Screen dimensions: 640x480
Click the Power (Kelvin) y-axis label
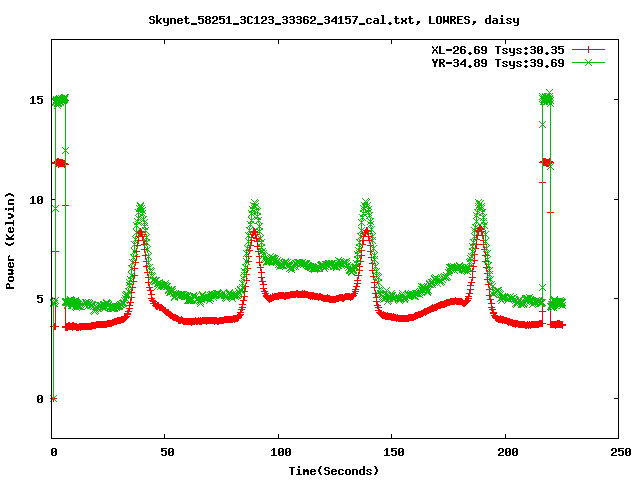[x=10, y=241]
